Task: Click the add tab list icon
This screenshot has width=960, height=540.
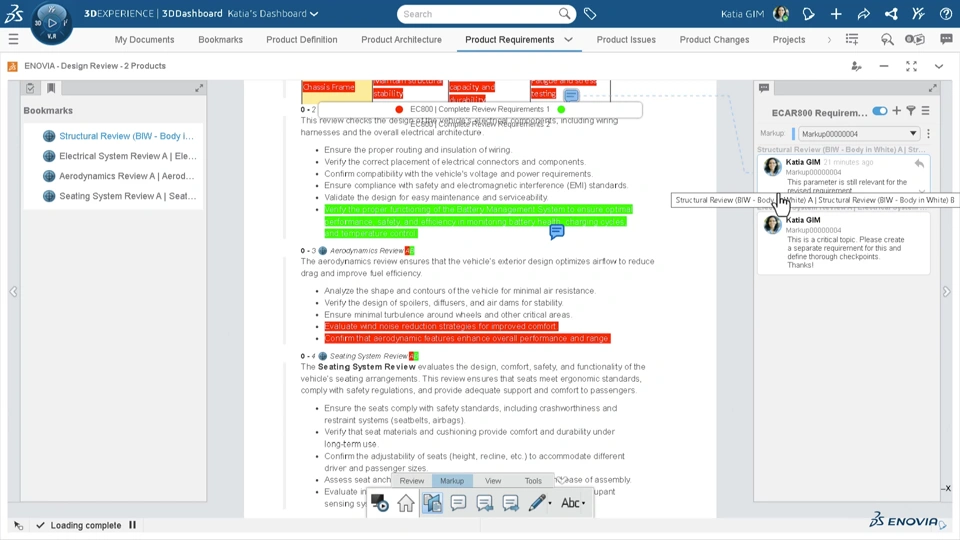Action: coord(852,39)
